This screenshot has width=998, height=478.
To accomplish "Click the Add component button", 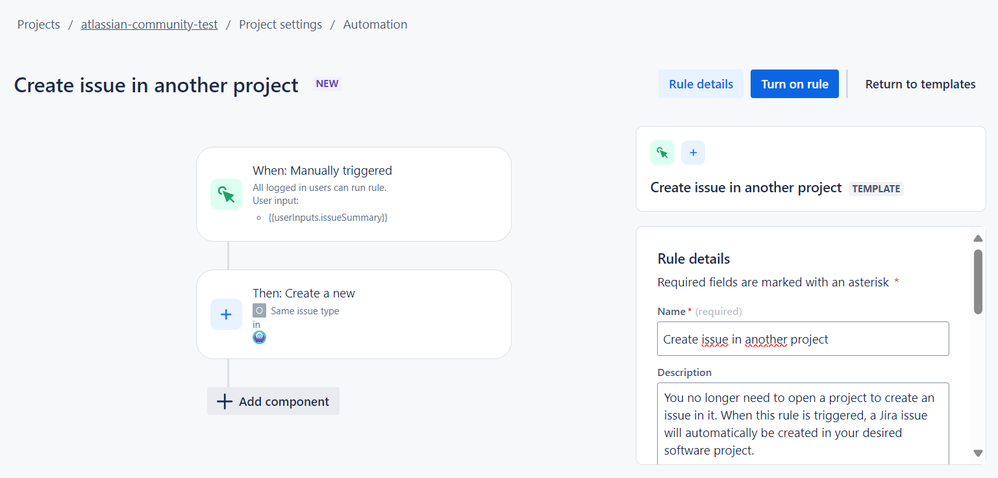I will click(273, 402).
